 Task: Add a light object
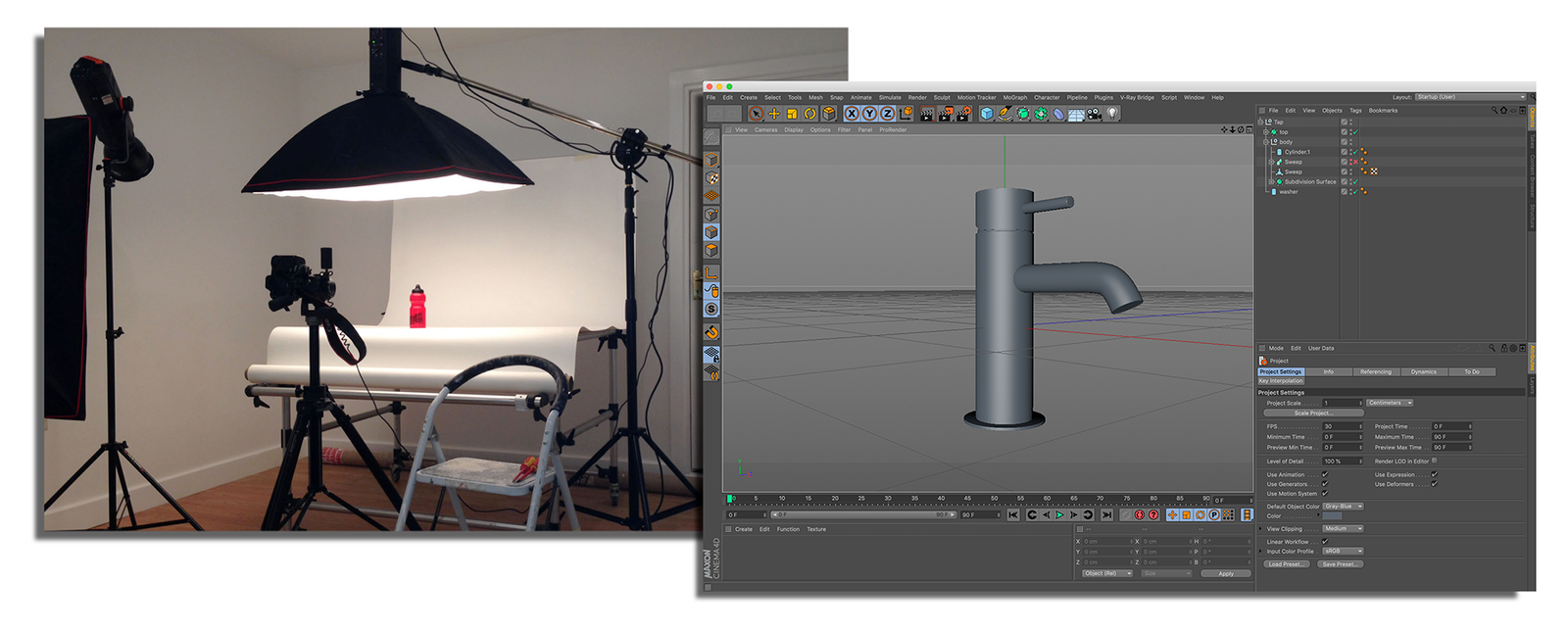pos(1112,114)
